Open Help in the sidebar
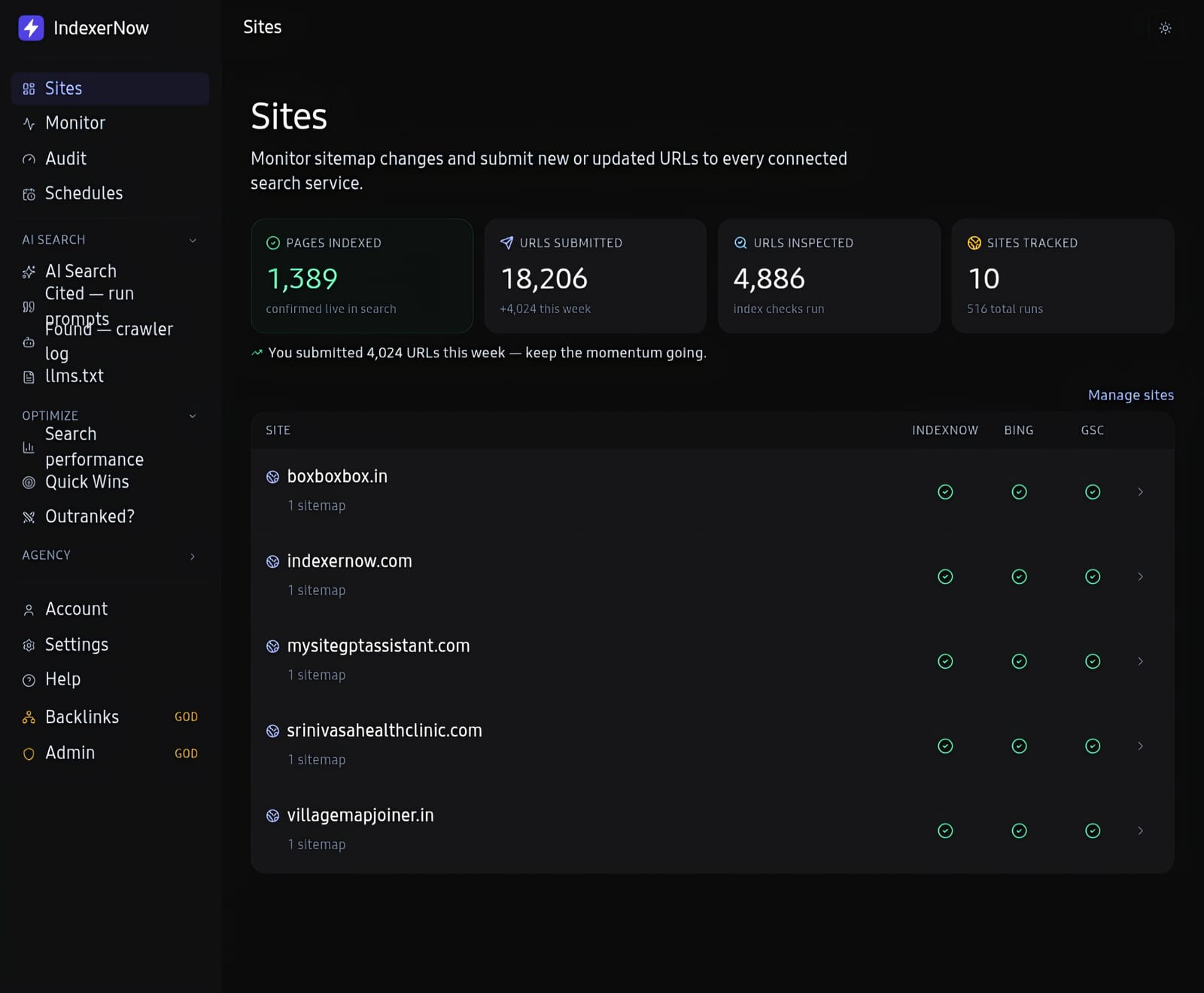The image size is (1204, 993). click(x=111, y=679)
